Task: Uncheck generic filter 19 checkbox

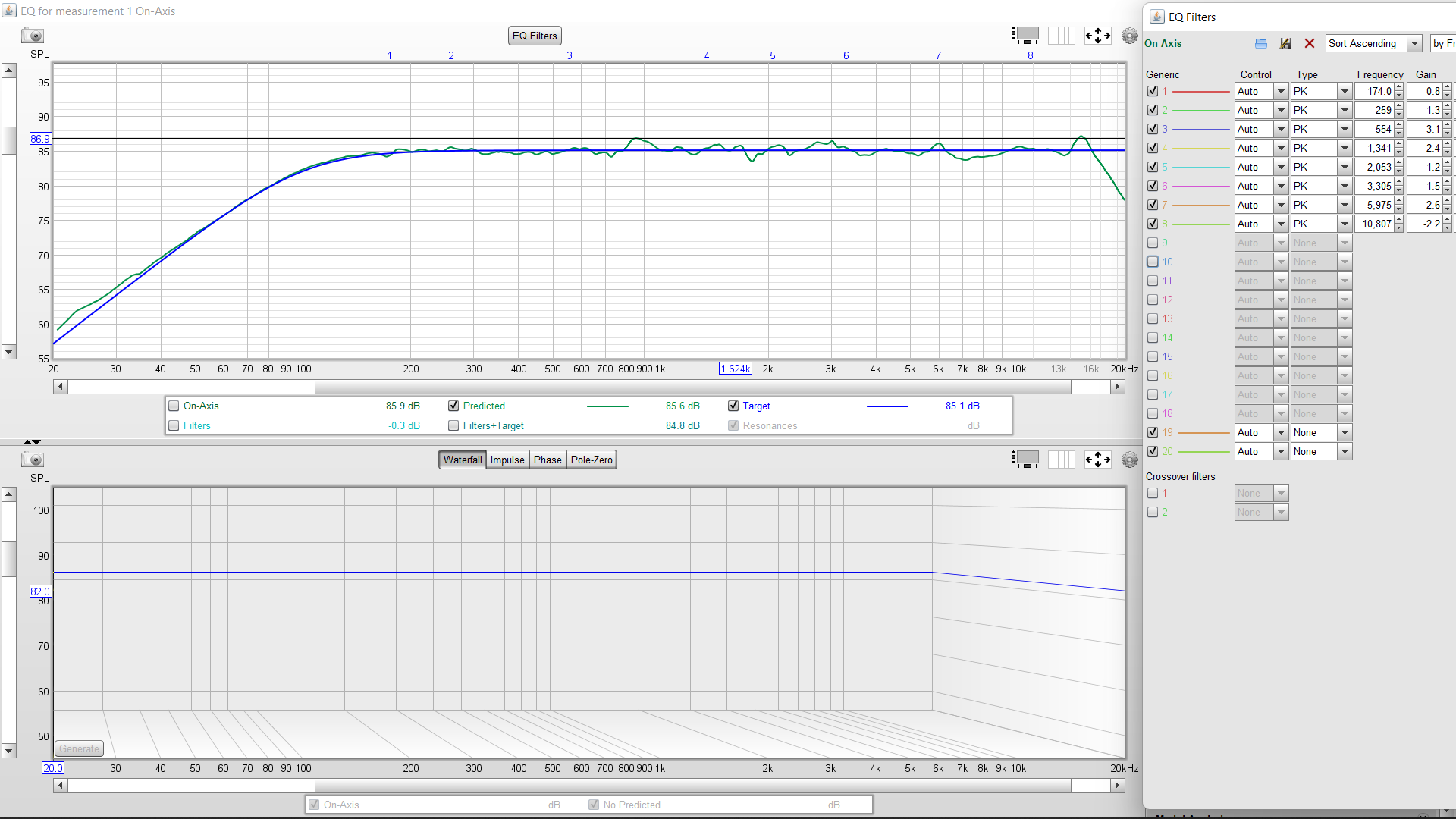Action: tap(1153, 432)
